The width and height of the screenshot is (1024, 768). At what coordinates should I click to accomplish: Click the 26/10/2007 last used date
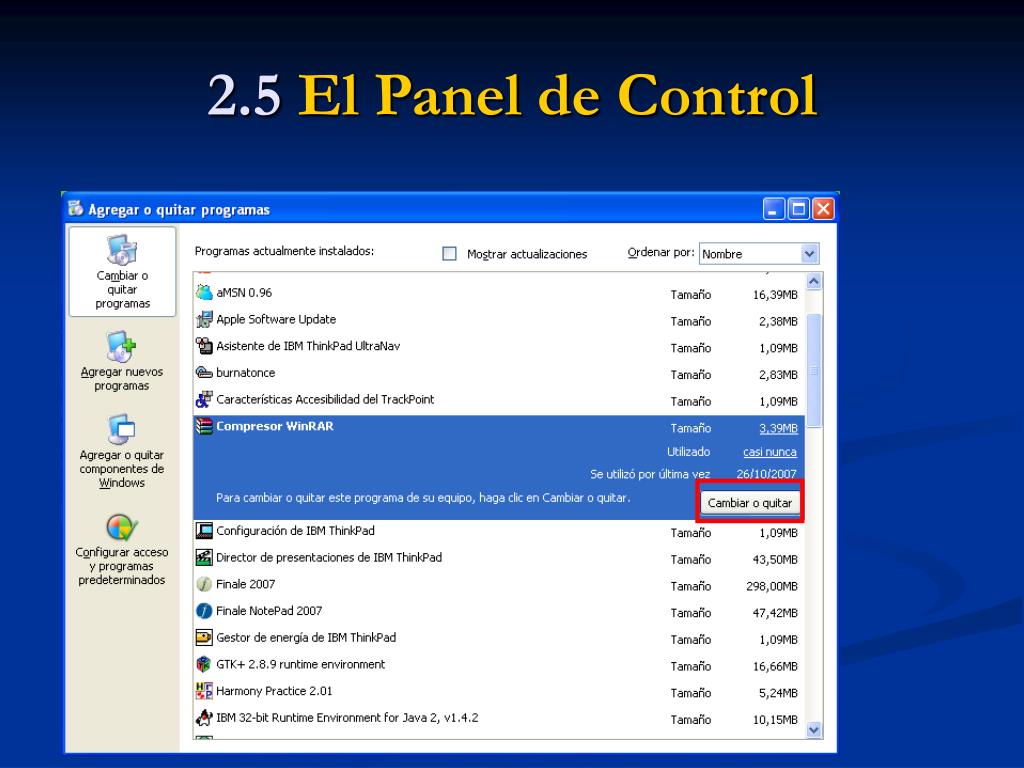point(767,474)
